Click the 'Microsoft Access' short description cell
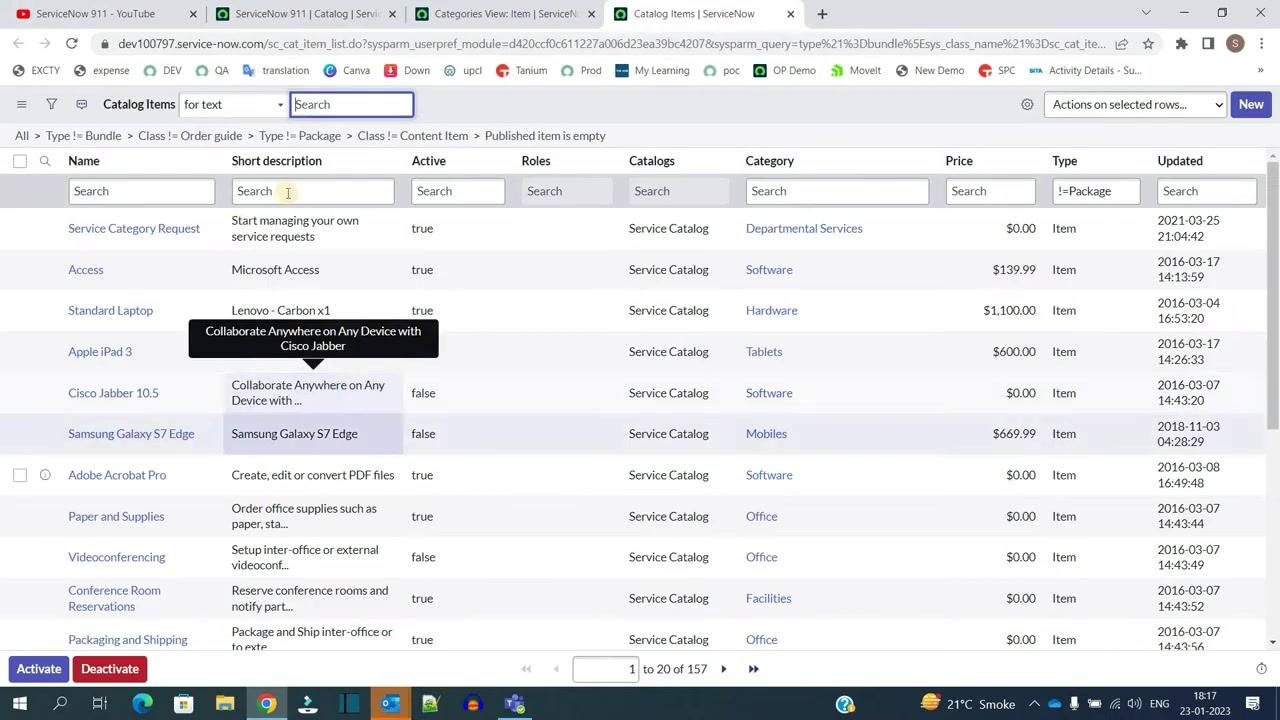Viewport: 1280px width, 720px height. pos(275,270)
